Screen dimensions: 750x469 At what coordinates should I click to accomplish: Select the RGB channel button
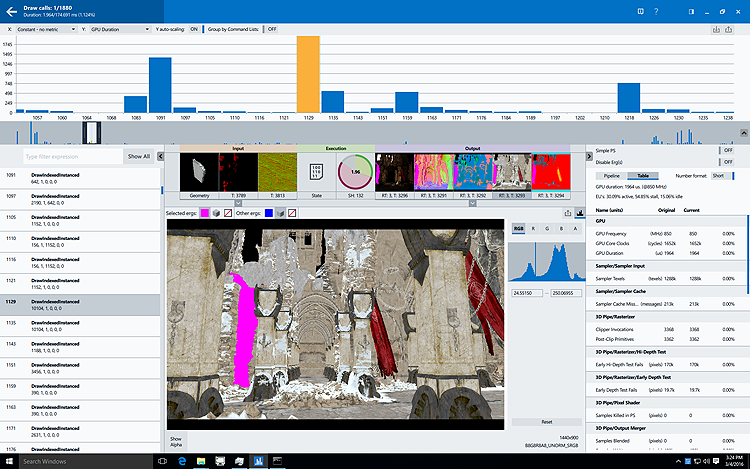pyautogui.click(x=518, y=229)
